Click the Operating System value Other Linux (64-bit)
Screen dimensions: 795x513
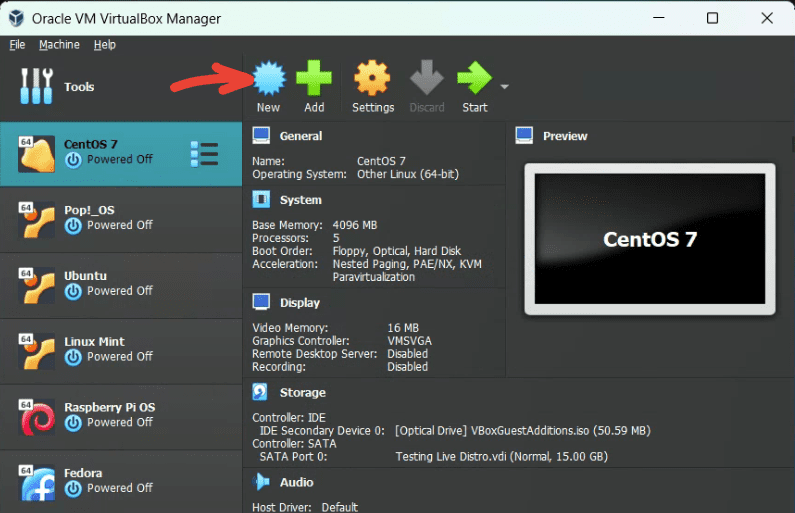click(408, 174)
